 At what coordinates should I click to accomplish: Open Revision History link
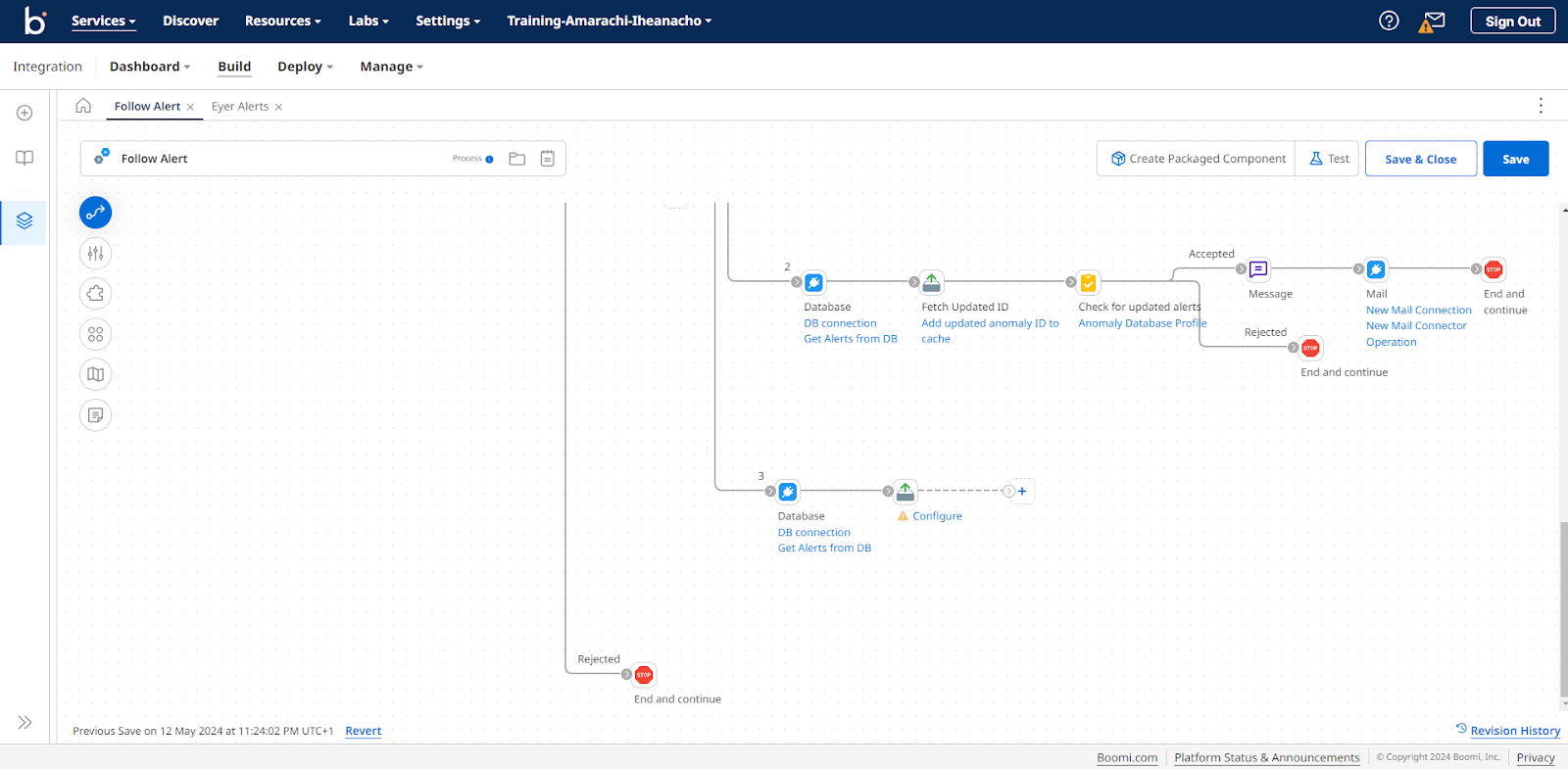(1508, 730)
